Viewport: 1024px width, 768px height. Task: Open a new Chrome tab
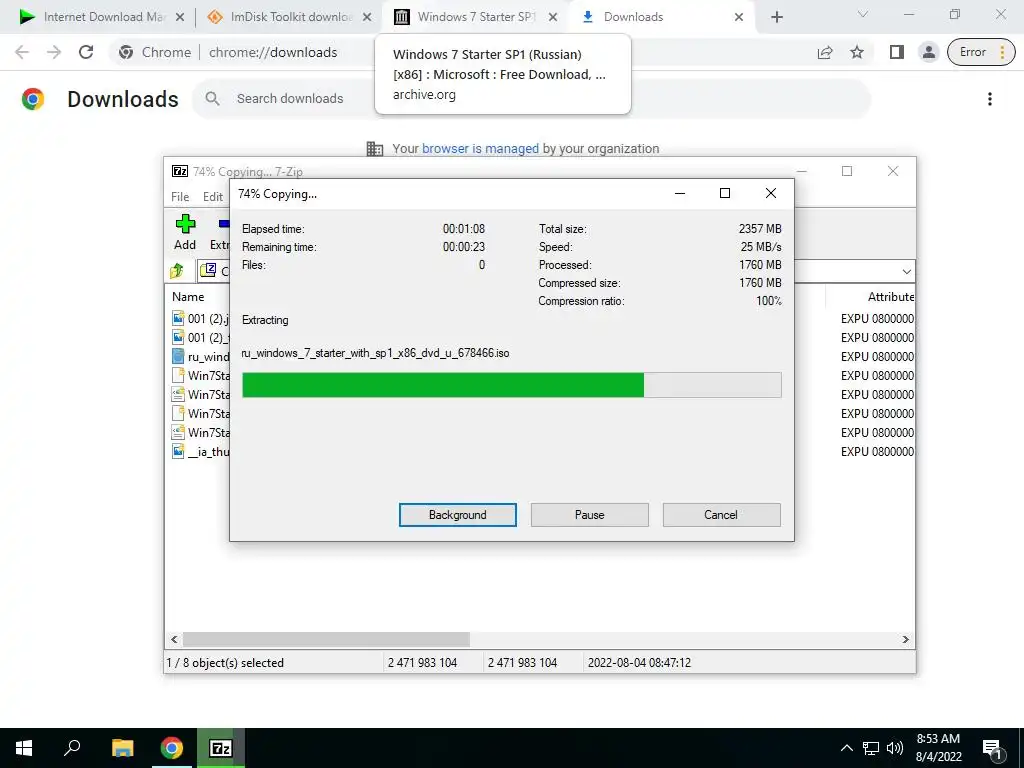[776, 17]
